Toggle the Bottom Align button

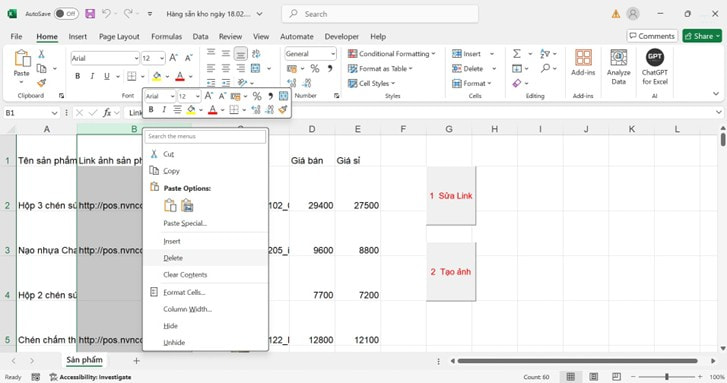point(240,54)
